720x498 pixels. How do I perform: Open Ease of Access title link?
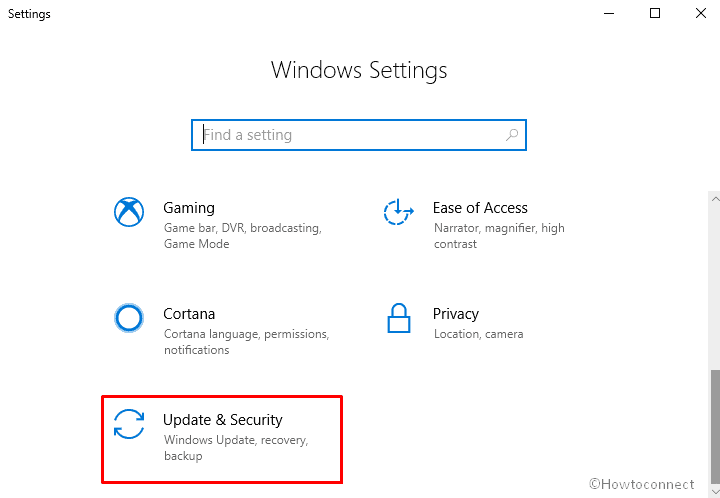[480, 208]
